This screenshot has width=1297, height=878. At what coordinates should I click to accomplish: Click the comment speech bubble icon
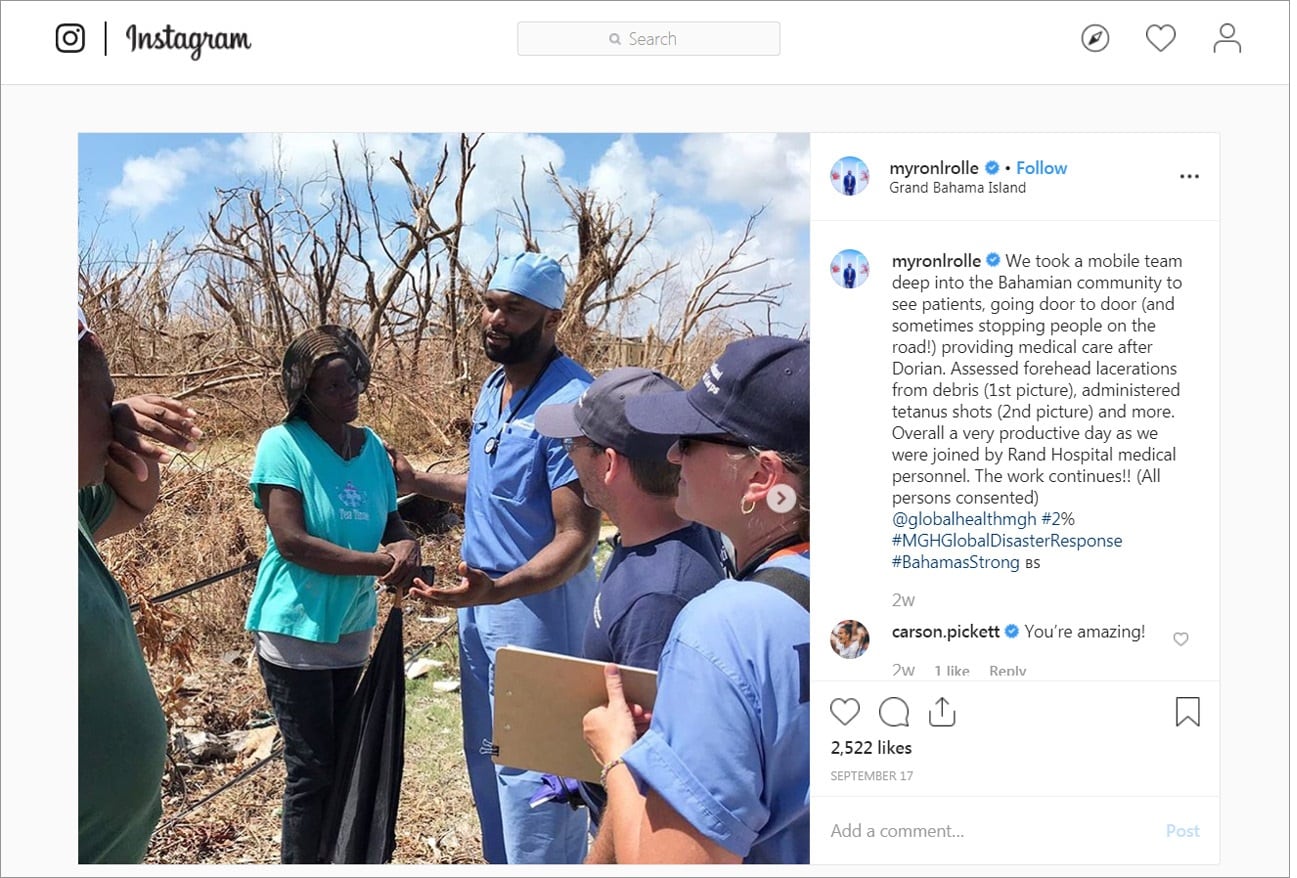click(x=894, y=711)
